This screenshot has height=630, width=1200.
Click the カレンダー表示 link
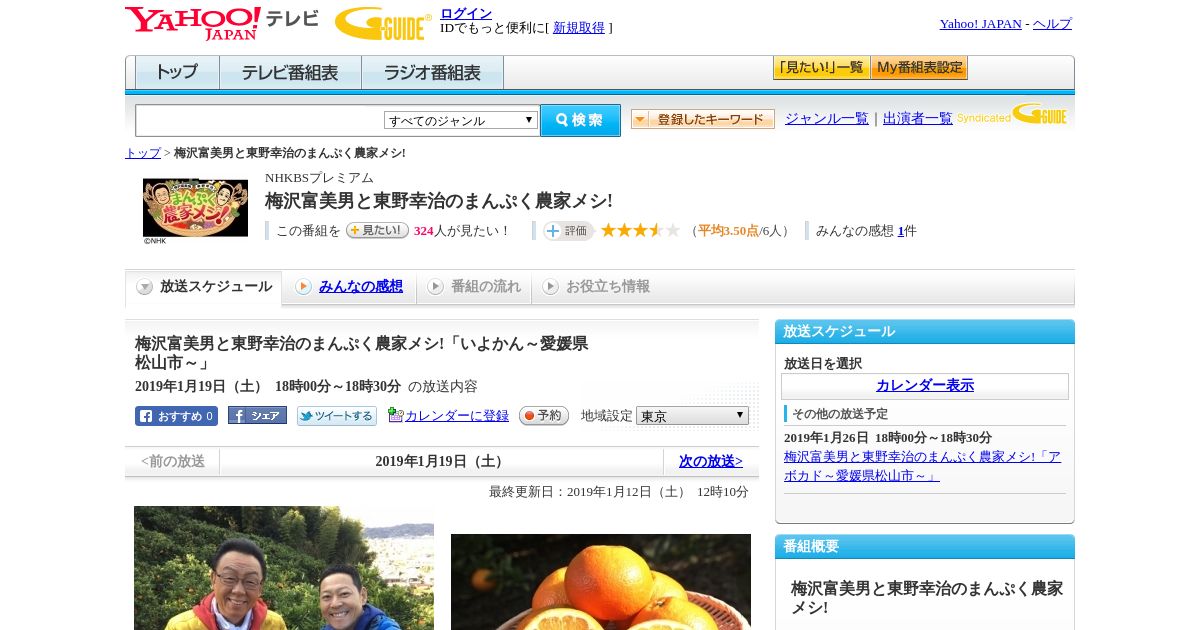pyautogui.click(x=925, y=386)
